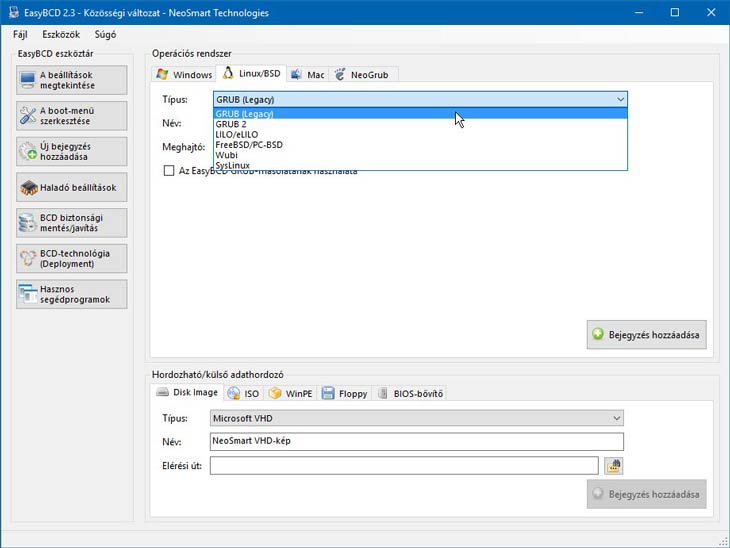Open 'Hasznos segédprogramok' sidebar tool
The image size is (730, 548).
pyautogui.click(x=72, y=294)
